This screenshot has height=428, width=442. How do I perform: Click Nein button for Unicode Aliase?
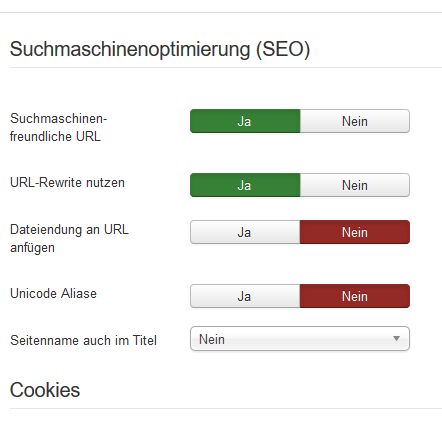click(x=355, y=296)
